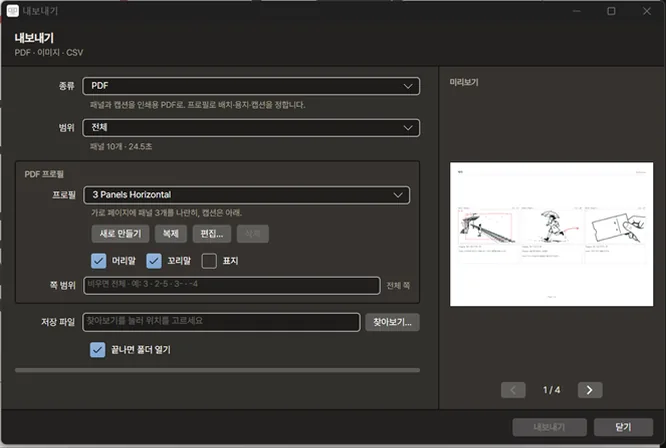Toggle the 끝나면 폴더 열기 checkbox
The image size is (666, 448).
click(x=98, y=349)
